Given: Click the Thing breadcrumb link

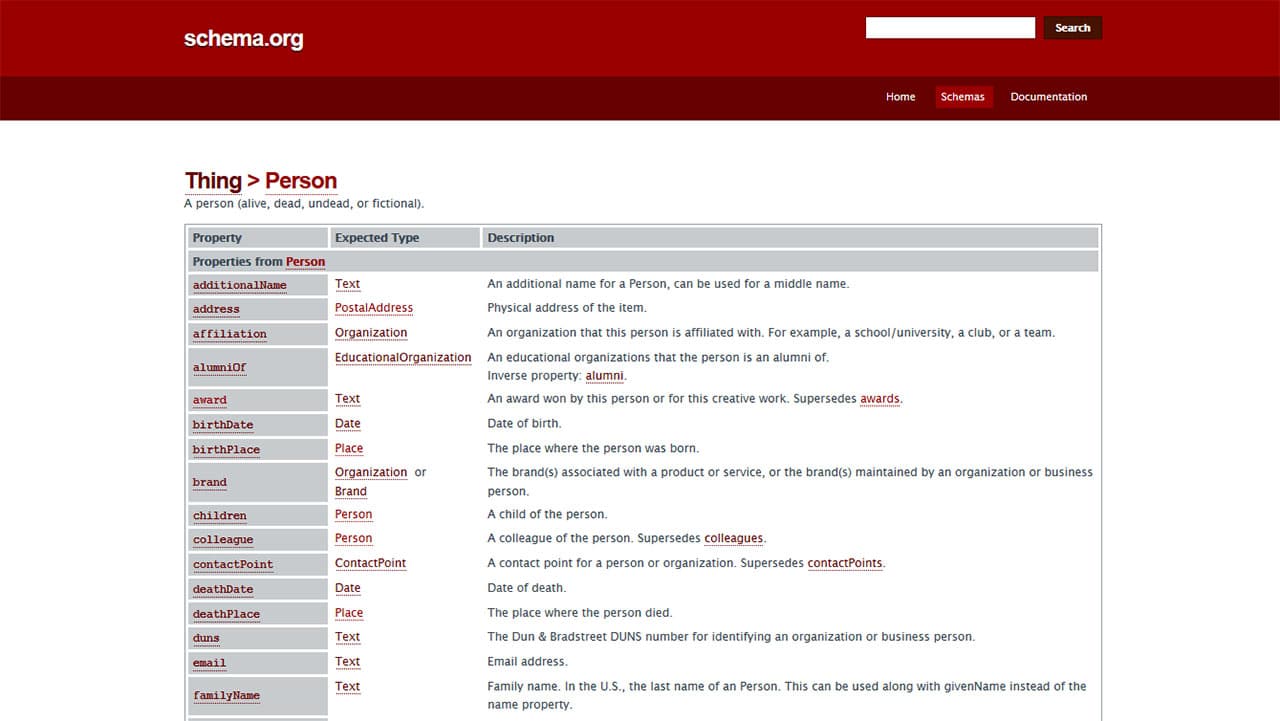Looking at the screenshot, I should [213, 181].
